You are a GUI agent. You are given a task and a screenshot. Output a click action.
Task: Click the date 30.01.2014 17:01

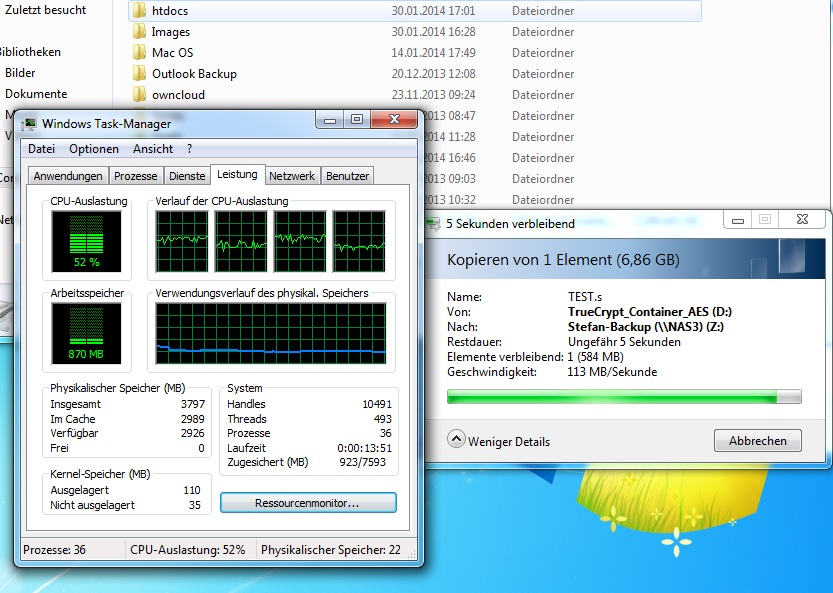coord(434,11)
